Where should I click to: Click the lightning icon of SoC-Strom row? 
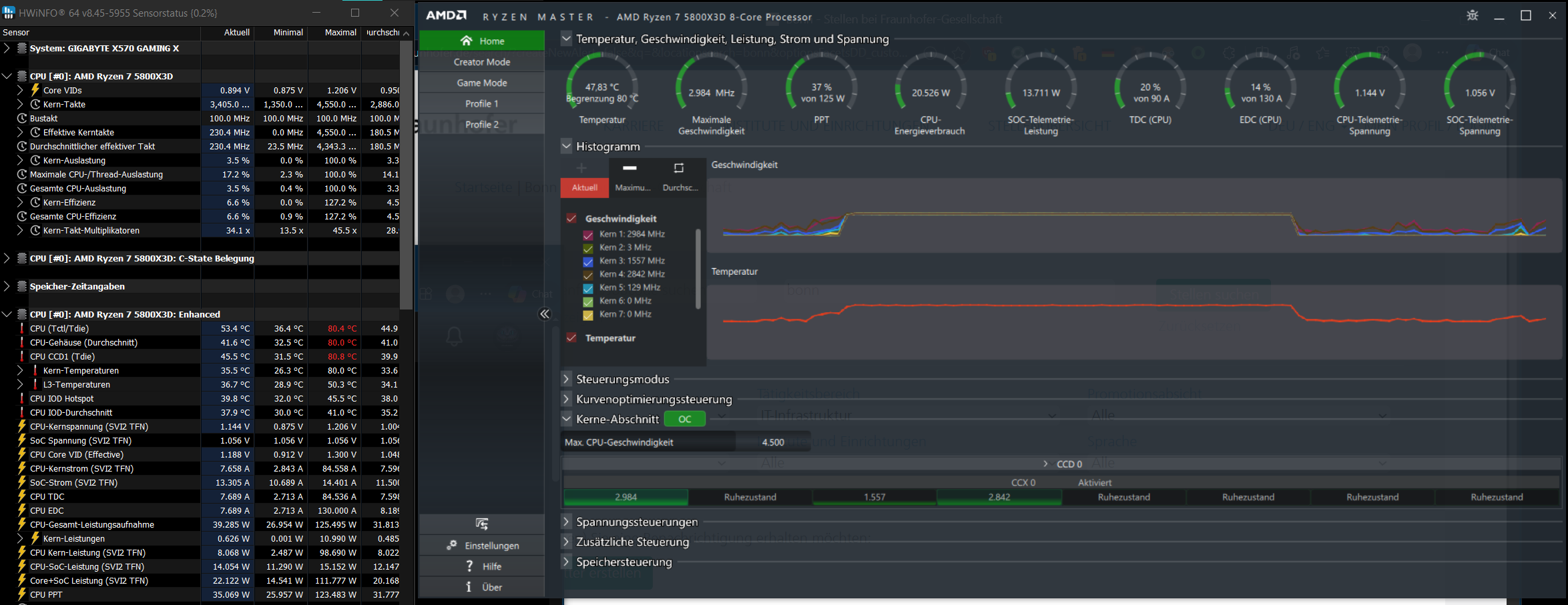[x=22, y=482]
